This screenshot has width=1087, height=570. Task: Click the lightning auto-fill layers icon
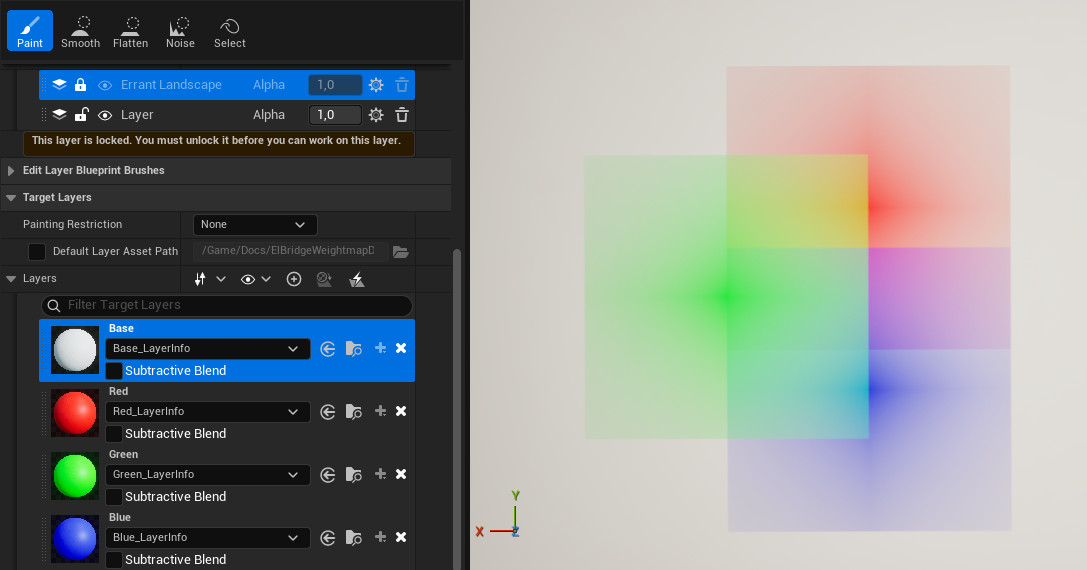[356, 279]
